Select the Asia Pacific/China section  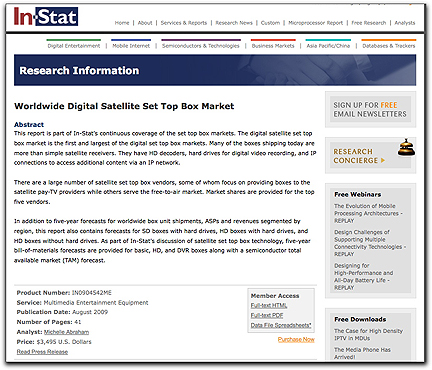pyautogui.click(x=328, y=46)
